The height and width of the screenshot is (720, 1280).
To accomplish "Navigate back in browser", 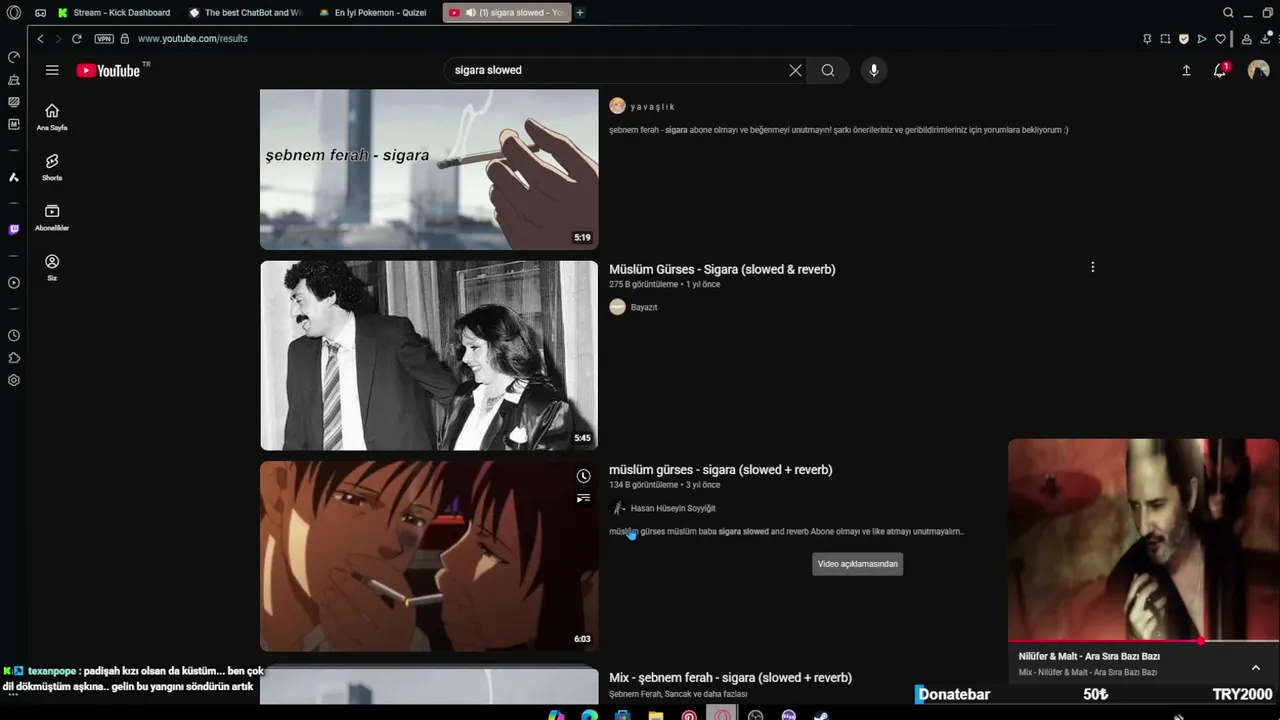I will click(40, 38).
